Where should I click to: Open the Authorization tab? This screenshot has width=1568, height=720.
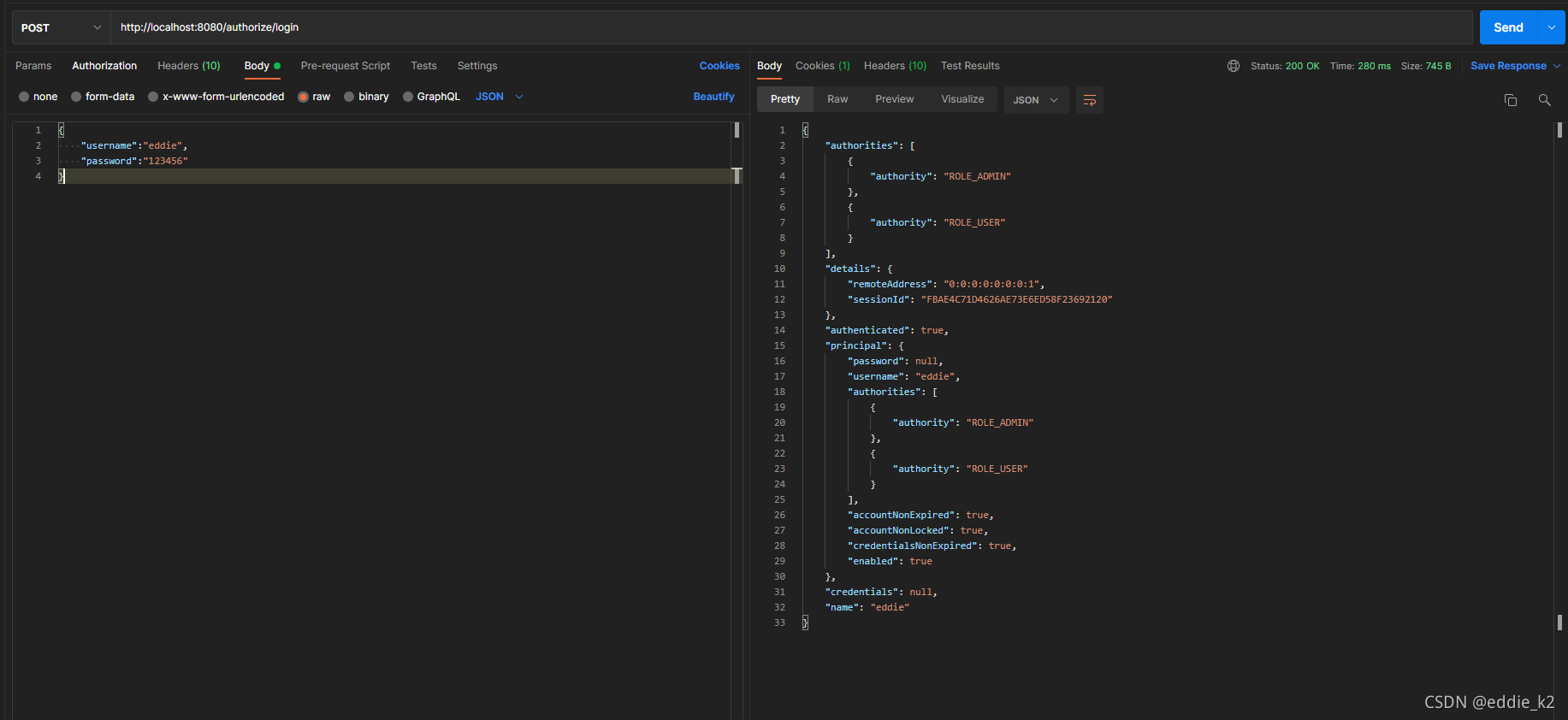[x=104, y=66]
